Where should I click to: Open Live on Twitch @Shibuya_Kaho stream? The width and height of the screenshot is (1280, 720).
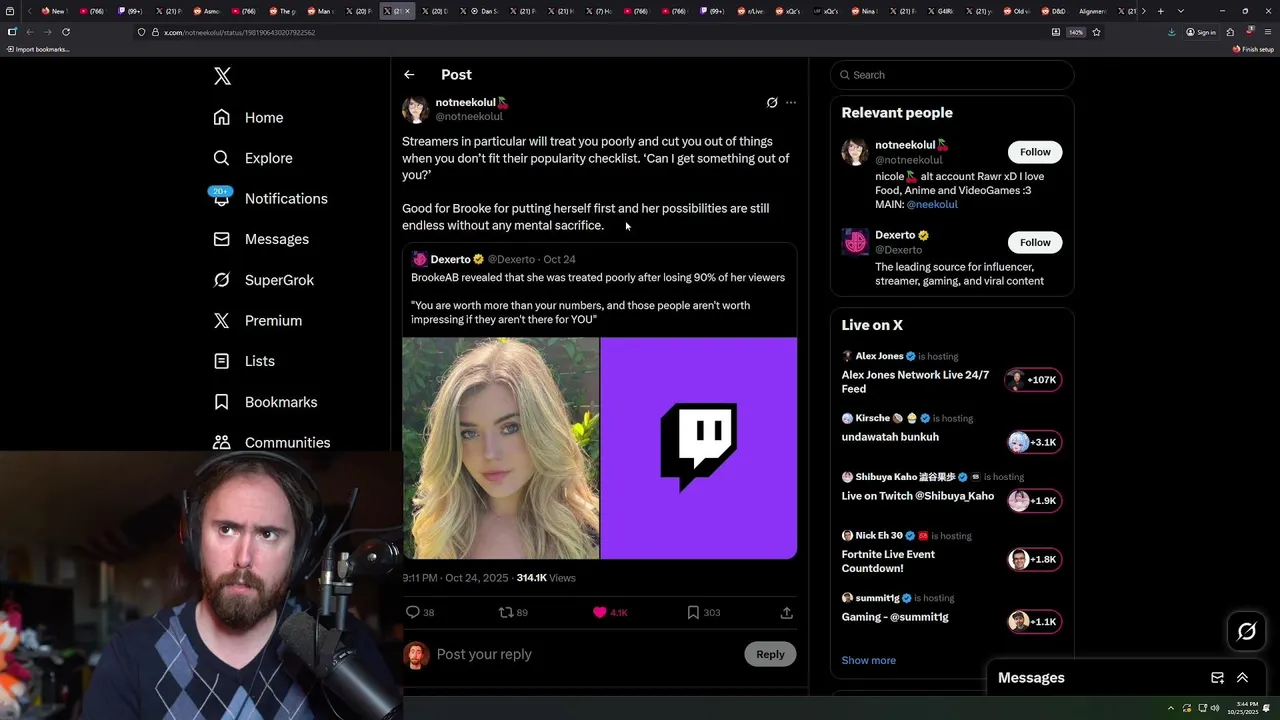pyautogui.click(x=918, y=496)
